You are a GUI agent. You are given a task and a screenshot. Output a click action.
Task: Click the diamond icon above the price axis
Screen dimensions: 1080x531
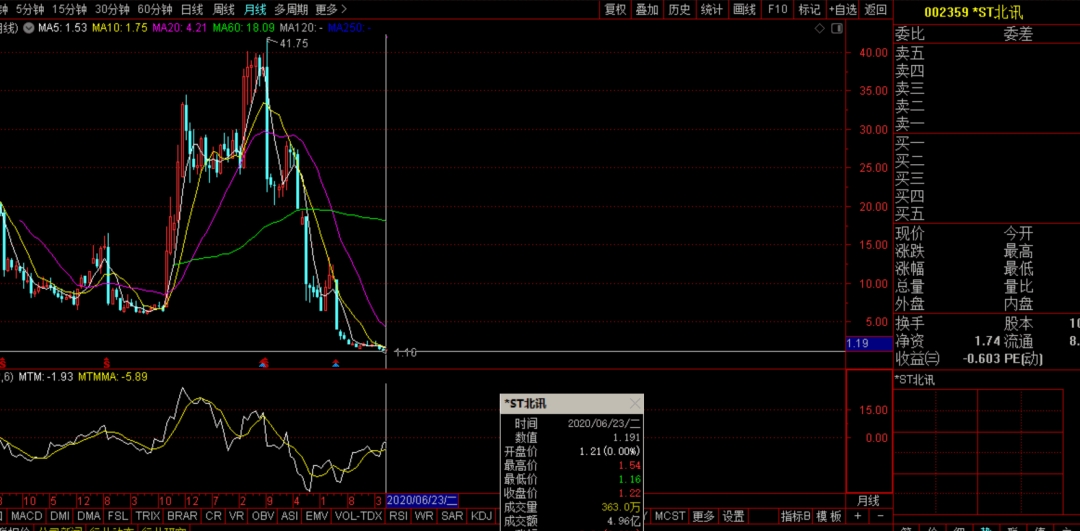[820, 29]
